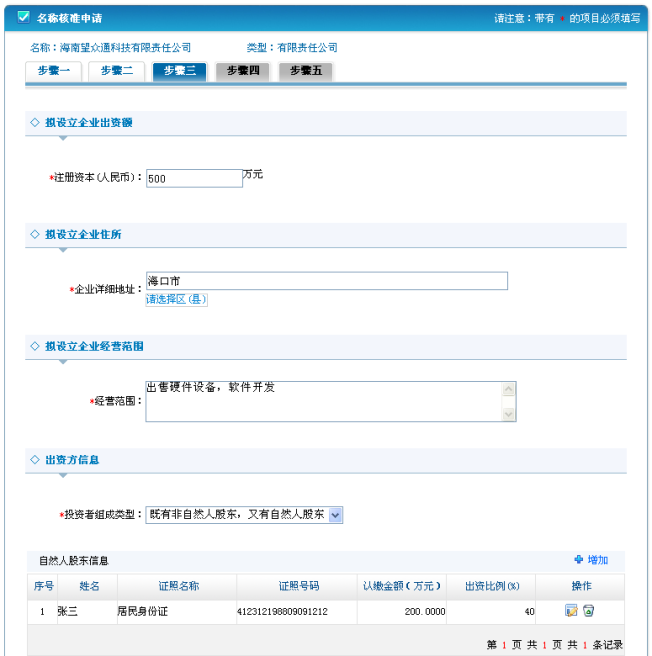Viewport: 652px width, 656px height.
Task: Open the 步骤一 tab
Action: tap(54, 71)
